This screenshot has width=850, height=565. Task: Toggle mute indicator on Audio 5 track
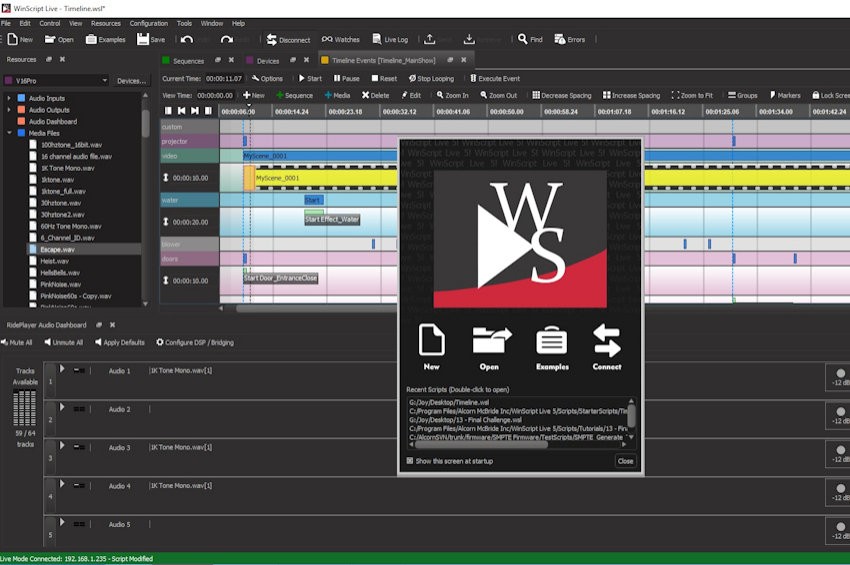(x=79, y=524)
